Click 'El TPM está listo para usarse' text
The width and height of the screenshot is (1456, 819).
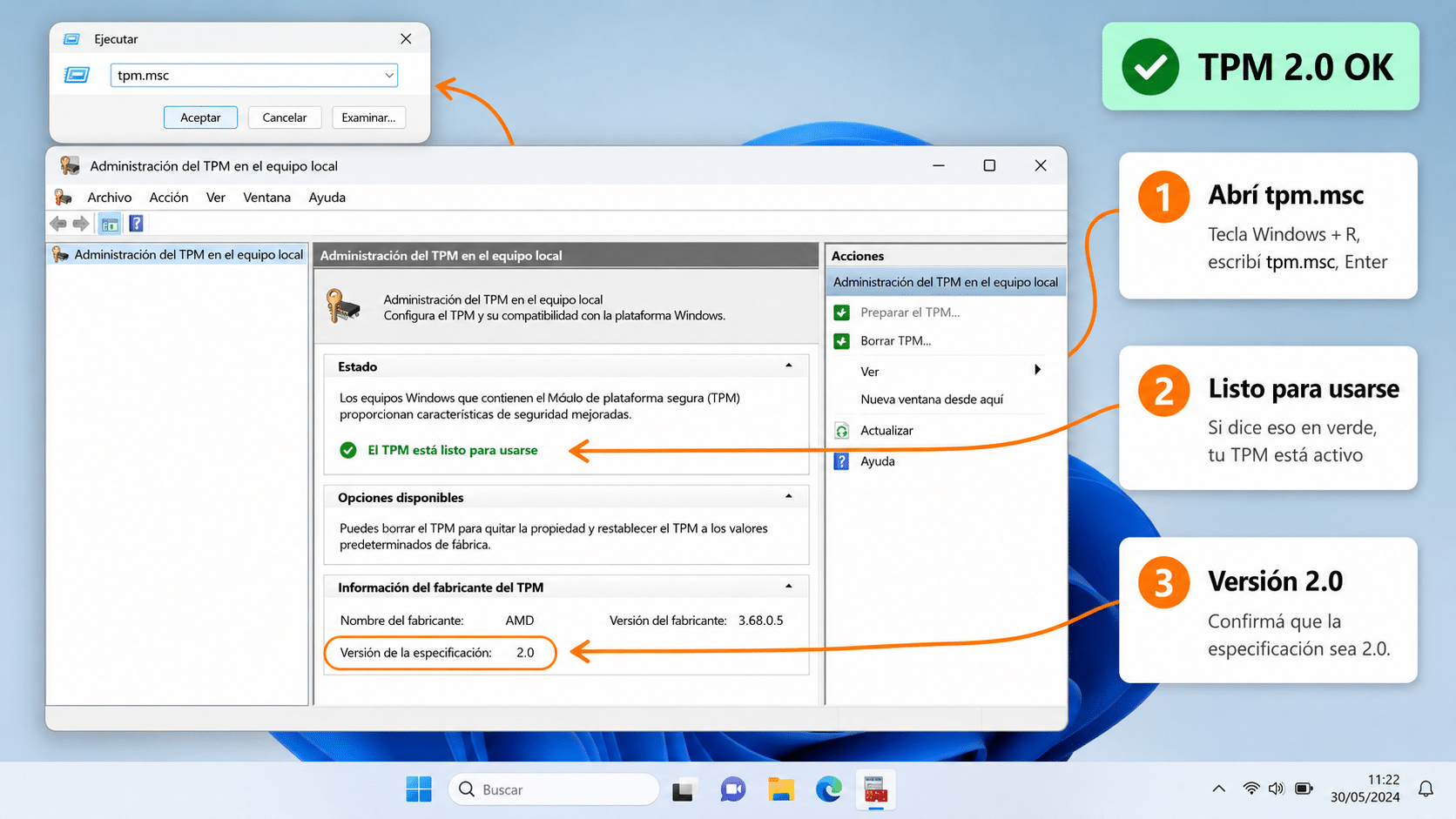tap(453, 450)
